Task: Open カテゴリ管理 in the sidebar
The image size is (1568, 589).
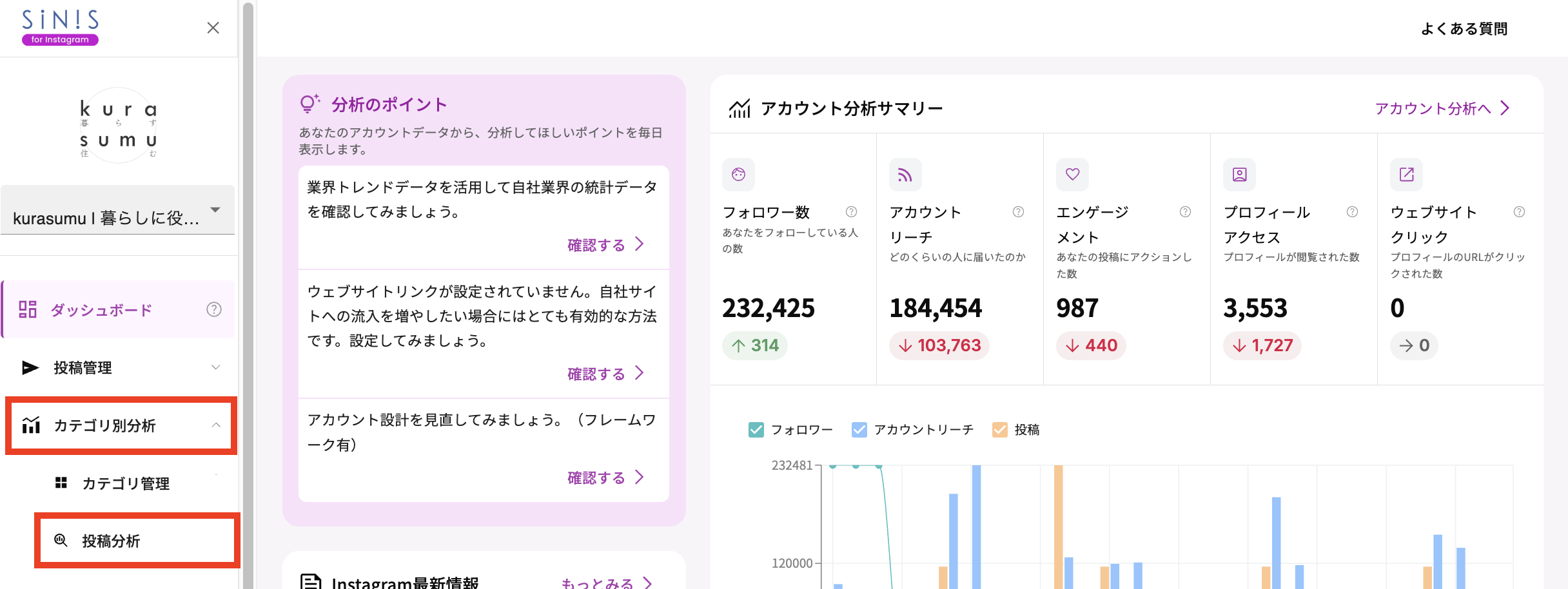Action: pos(126,483)
